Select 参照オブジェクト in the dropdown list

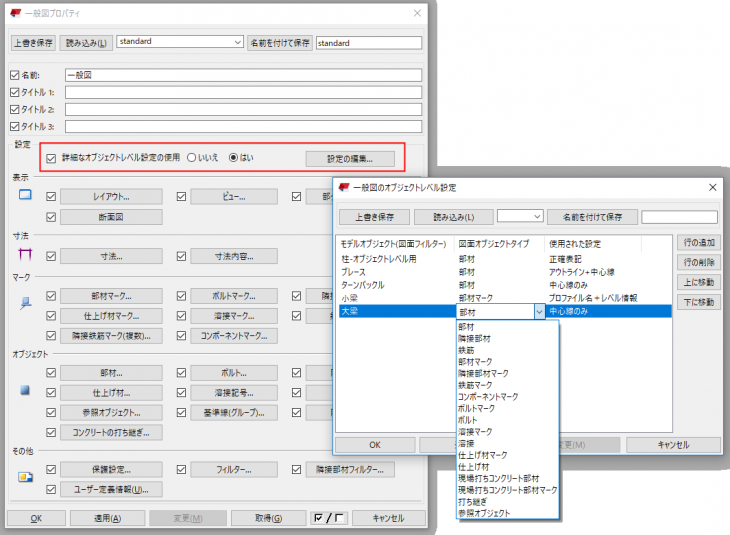[x=484, y=513]
